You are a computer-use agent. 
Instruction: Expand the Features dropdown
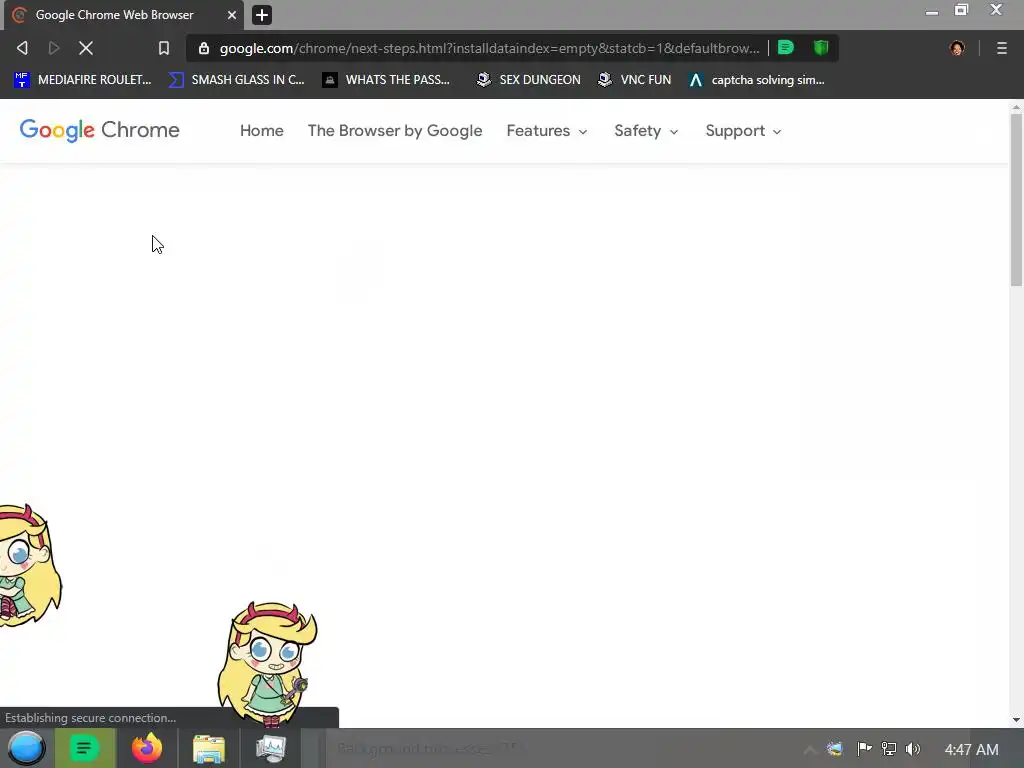pyautogui.click(x=547, y=131)
